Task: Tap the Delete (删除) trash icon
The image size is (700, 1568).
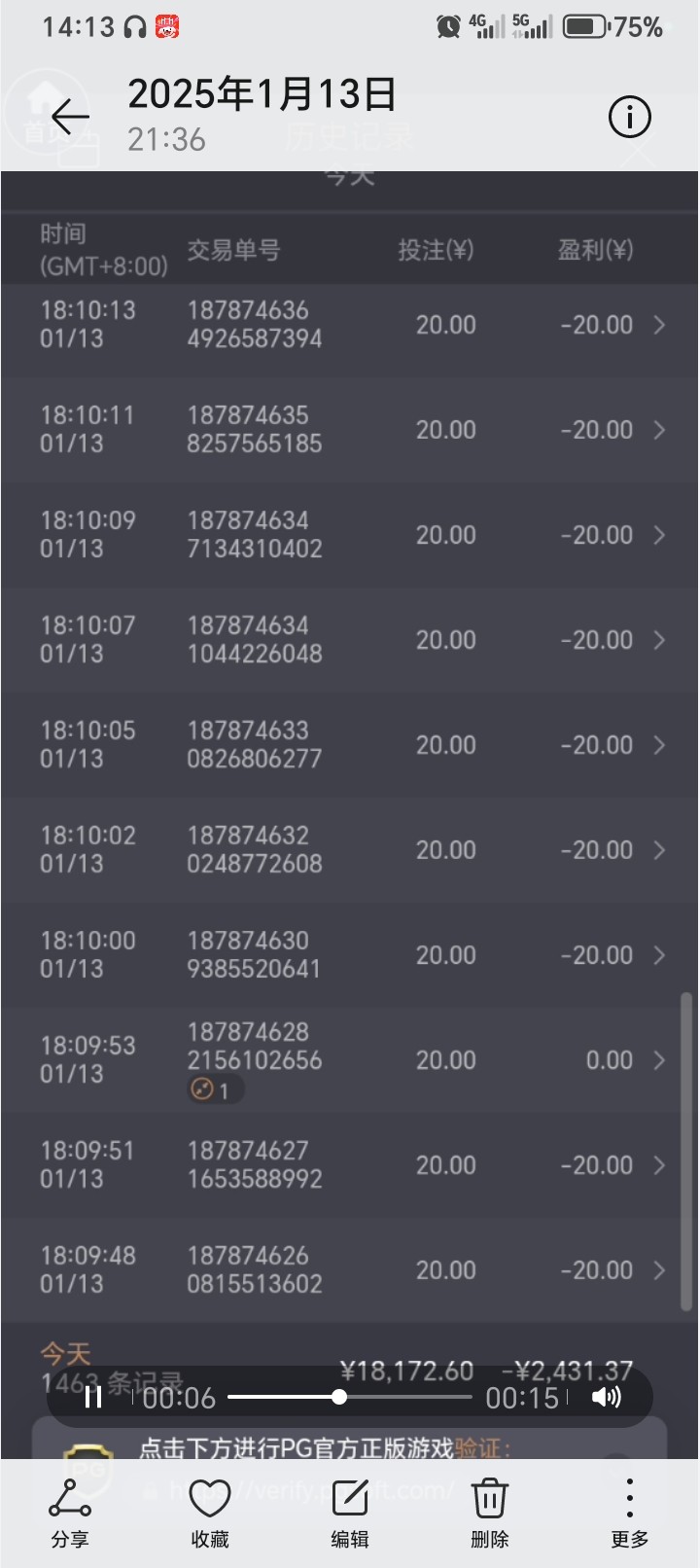Action: pyautogui.click(x=489, y=1512)
